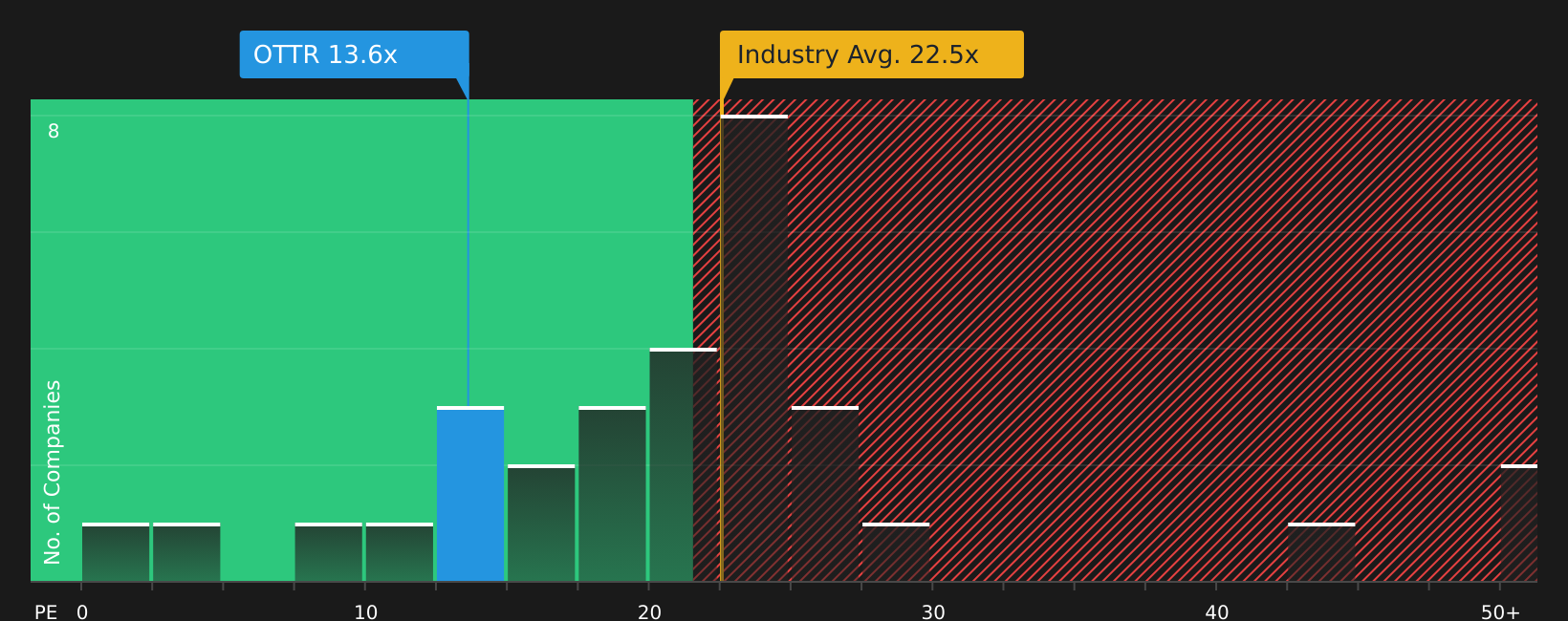Click the '50+' x-axis label

pos(1500,612)
